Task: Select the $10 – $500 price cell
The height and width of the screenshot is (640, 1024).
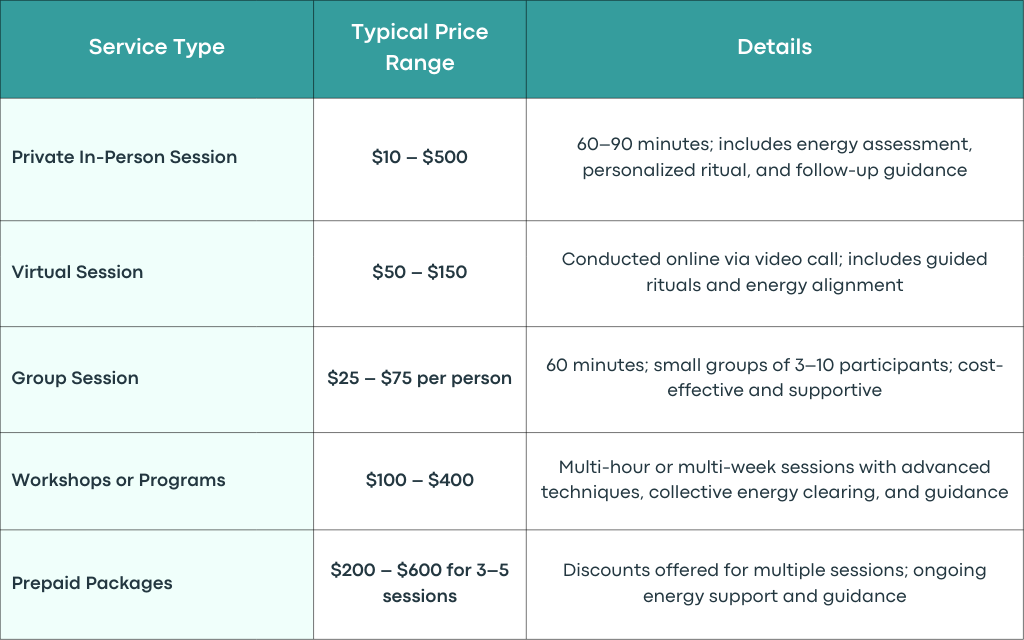Action: click(419, 157)
